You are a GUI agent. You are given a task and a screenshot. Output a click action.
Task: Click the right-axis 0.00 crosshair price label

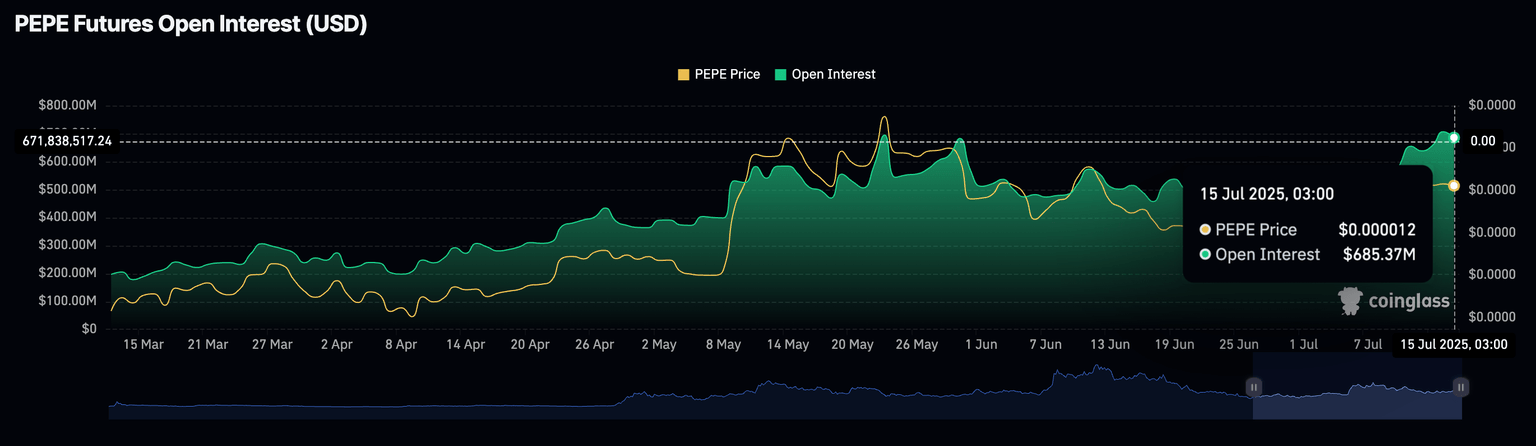tap(1483, 142)
